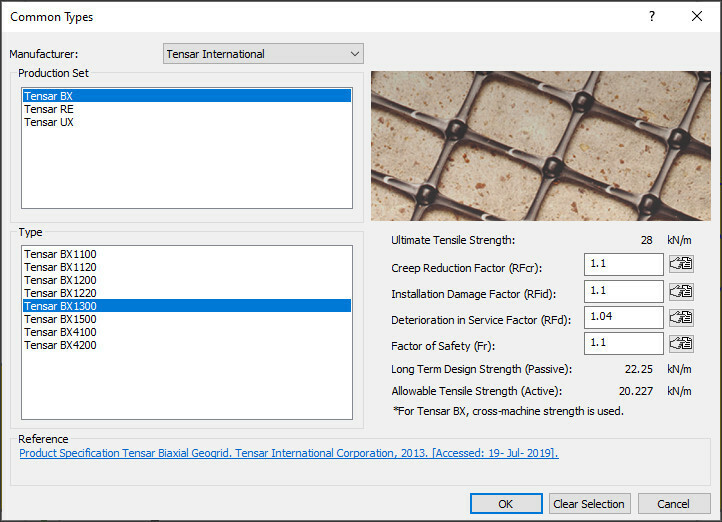This screenshot has height=522, width=722.
Task: Edit the Creep Reduction Factor field
Action: (x=623, y=264)
